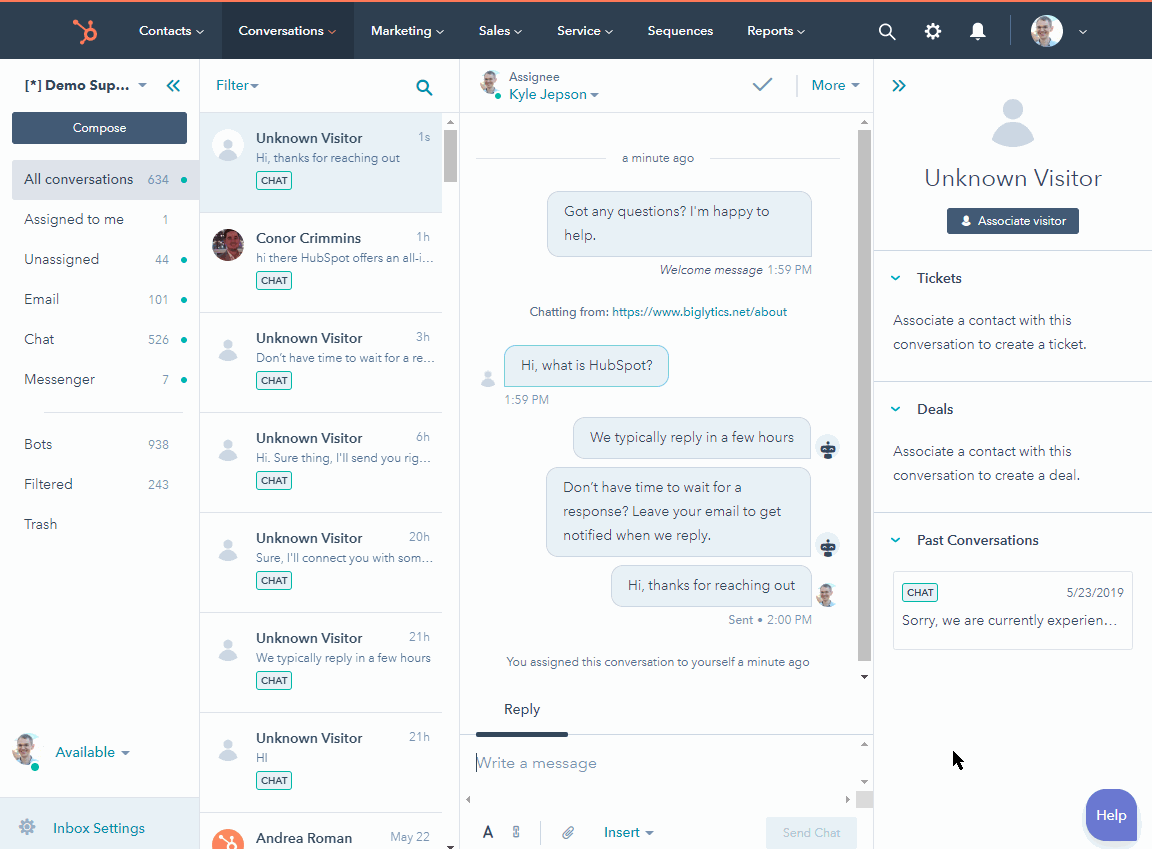
Task: Click the attachment paperclip icon
Action: coord(567,832)
